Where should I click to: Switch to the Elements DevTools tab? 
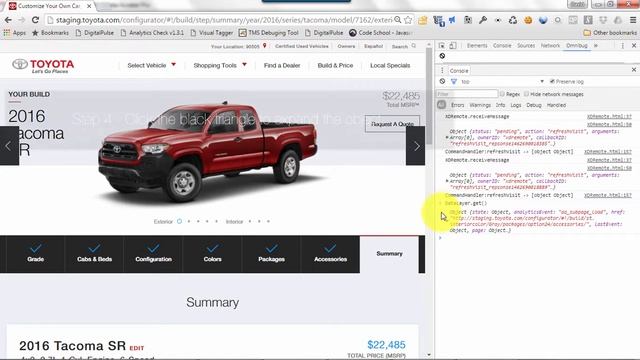click(x=477, y=46)
